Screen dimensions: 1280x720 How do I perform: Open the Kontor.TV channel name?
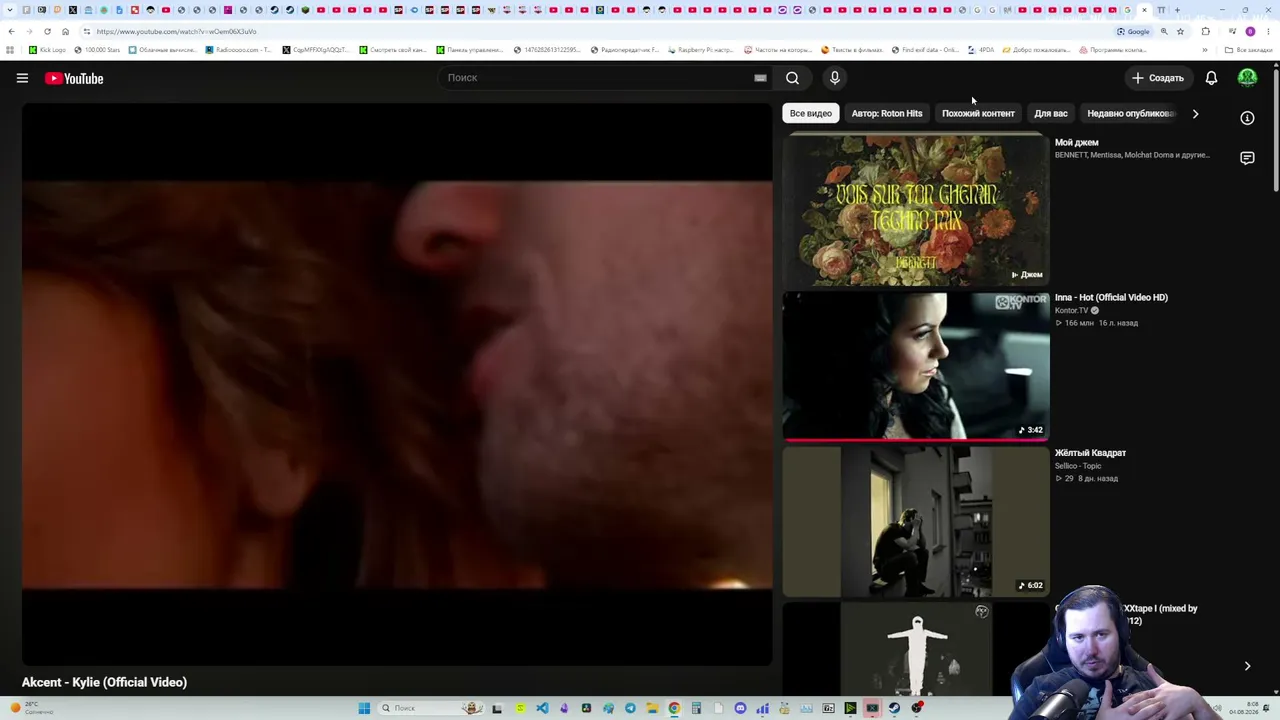click(x=1072, y=310)
